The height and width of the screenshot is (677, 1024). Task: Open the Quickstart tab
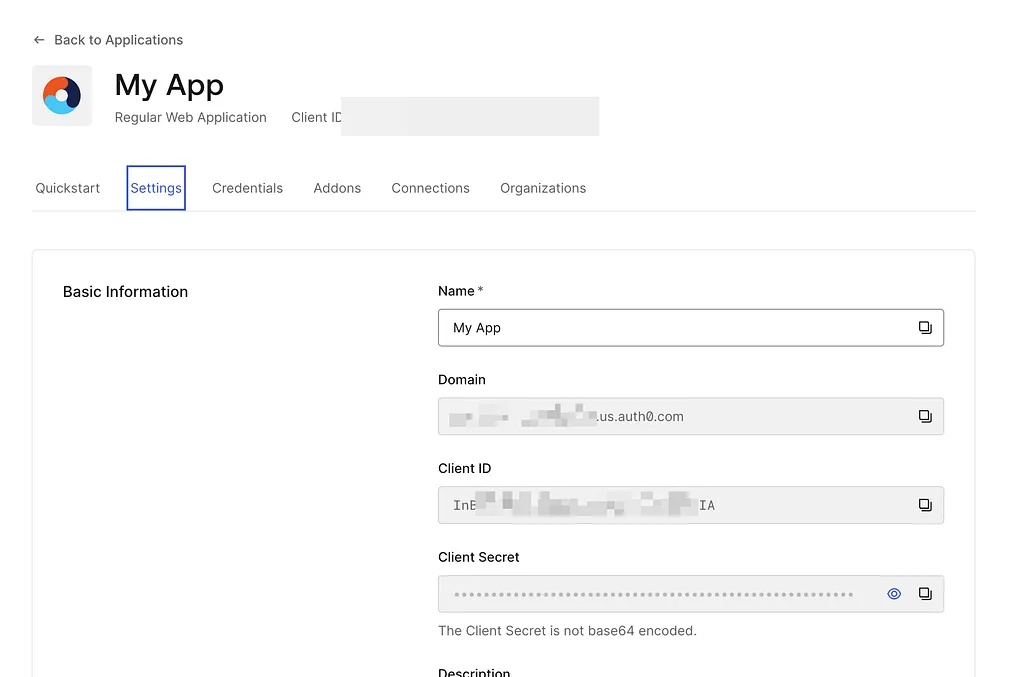coord(67,188)
